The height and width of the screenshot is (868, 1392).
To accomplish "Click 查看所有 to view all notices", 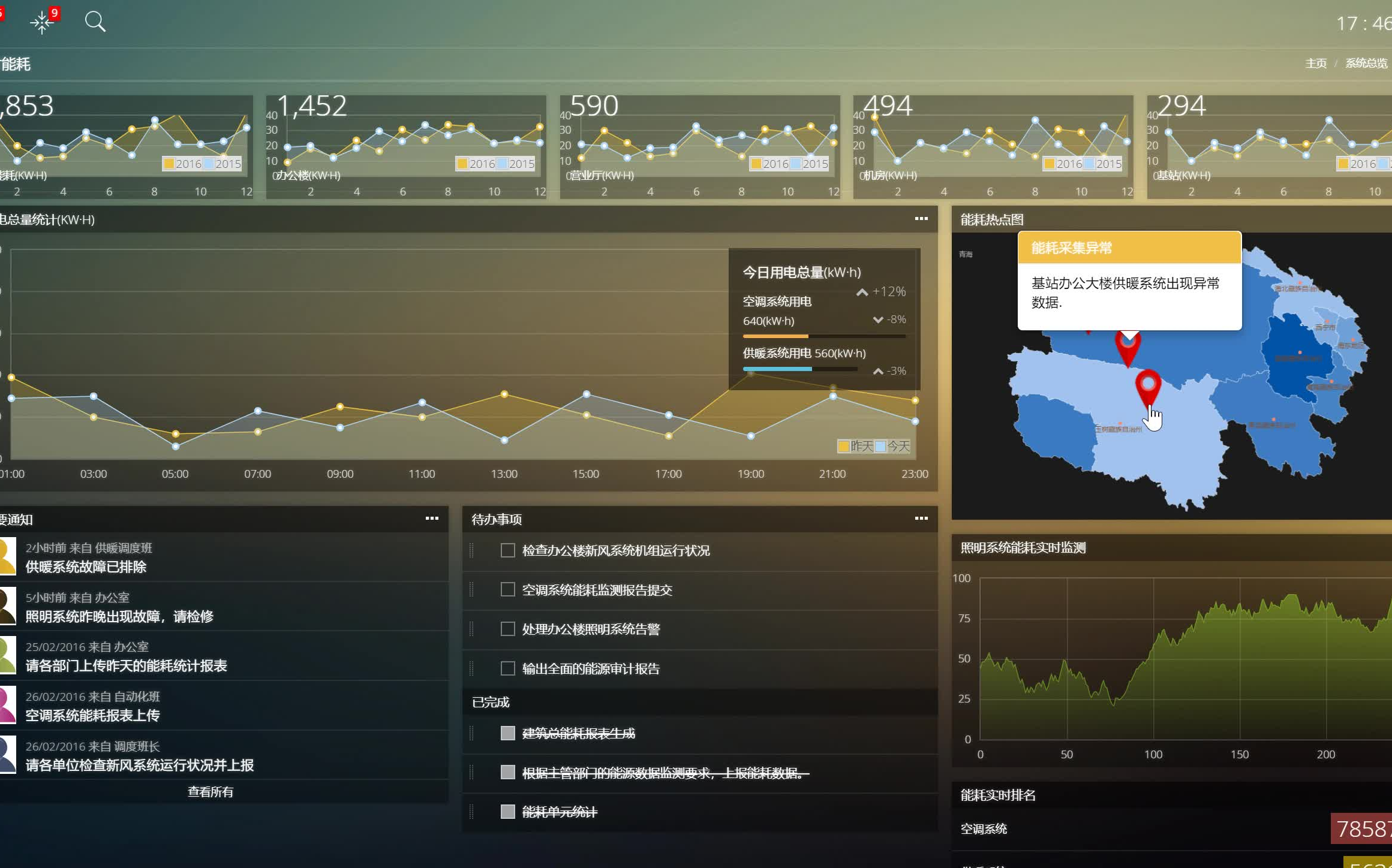I will coord(211,792).
